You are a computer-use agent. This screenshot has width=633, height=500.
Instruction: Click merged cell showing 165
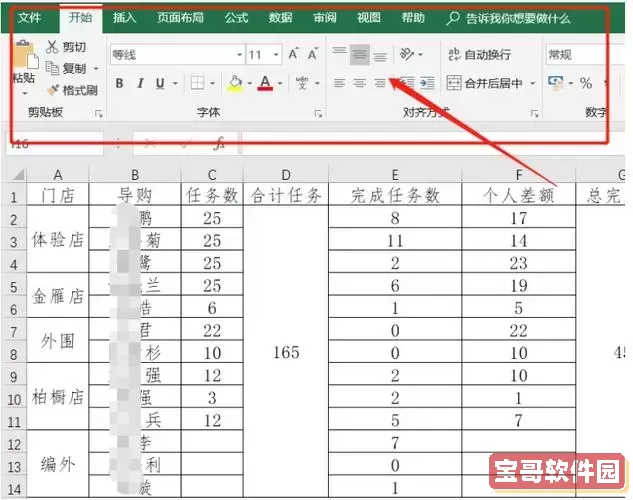point(286,352)
